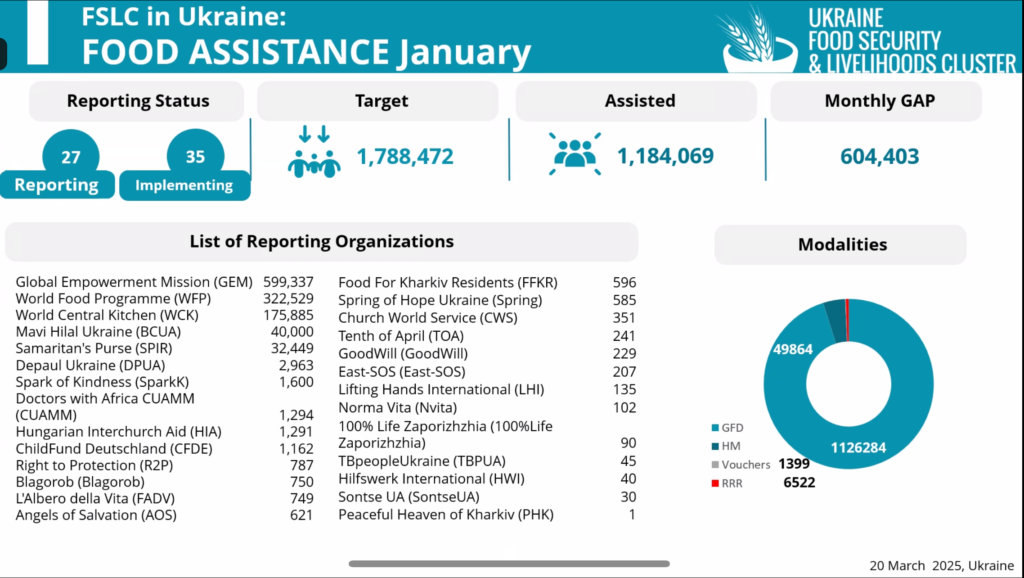The image size is (1024, 578).
Task: Select Norma Vita (Nvita) organization name
Action: click(x=398, y=408)
